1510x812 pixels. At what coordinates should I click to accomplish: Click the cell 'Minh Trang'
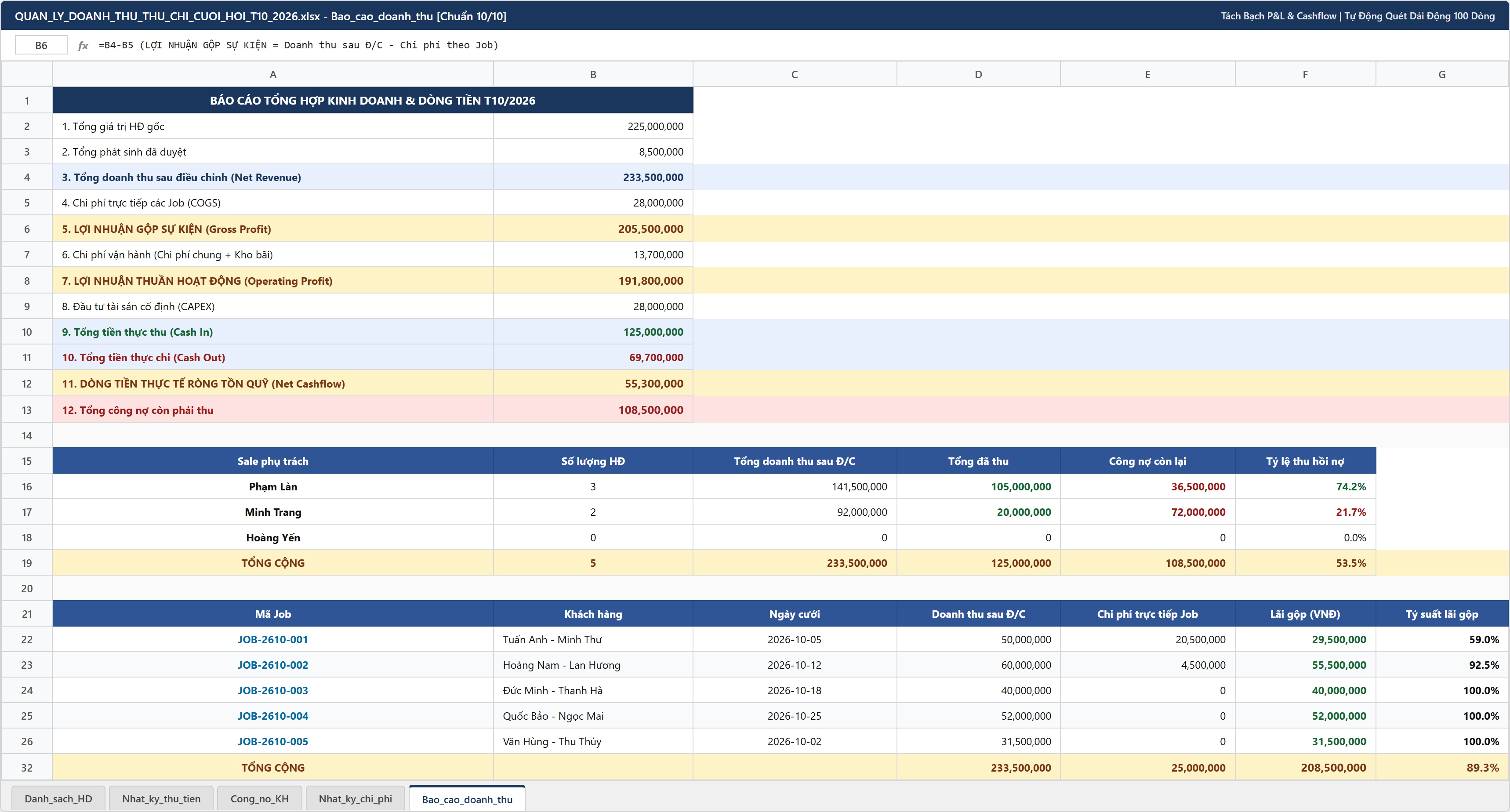pos(272,512)
